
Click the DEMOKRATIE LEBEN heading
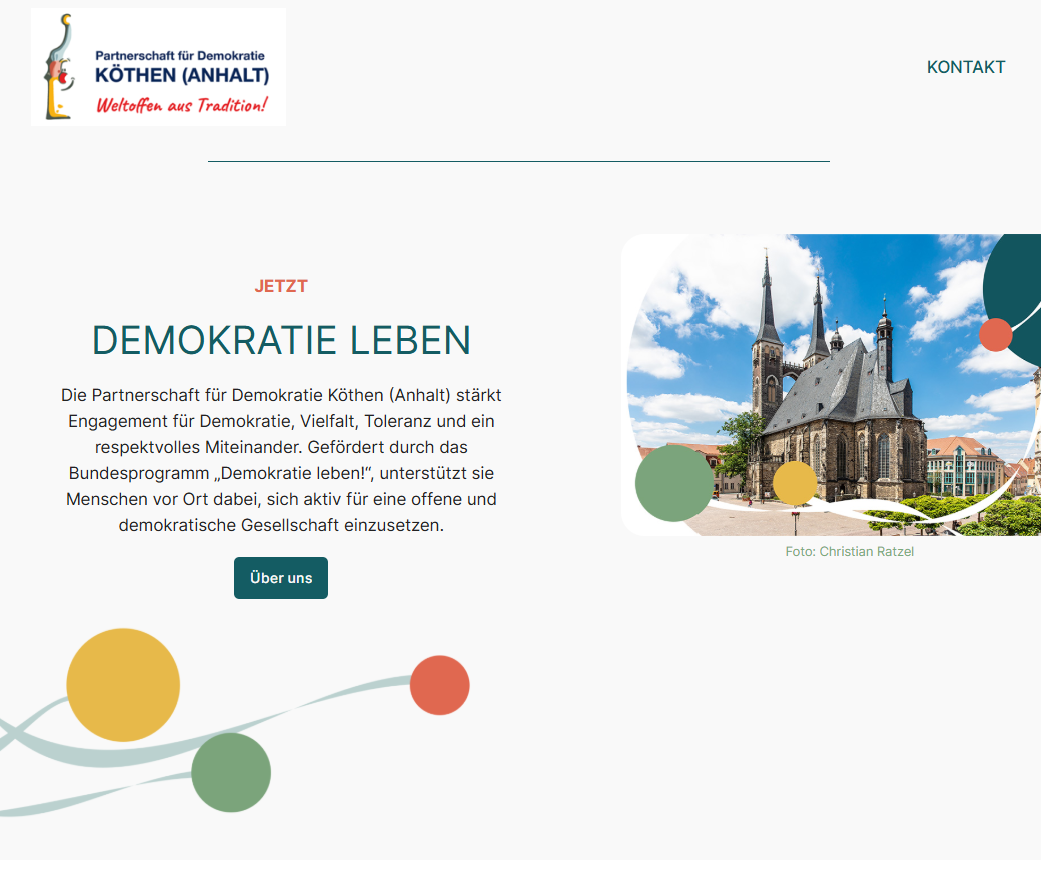pyautogui.click(x=281, y=340)
